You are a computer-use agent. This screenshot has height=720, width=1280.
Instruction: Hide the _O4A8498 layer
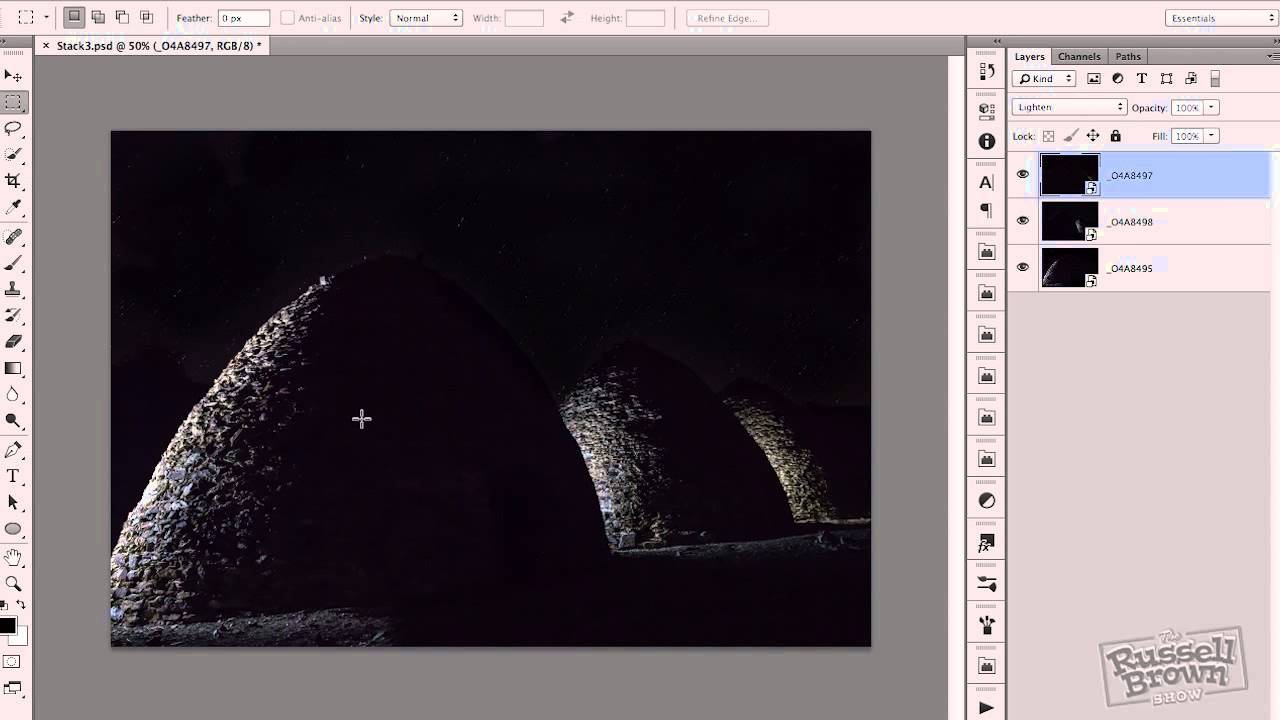pos(1022,221)
